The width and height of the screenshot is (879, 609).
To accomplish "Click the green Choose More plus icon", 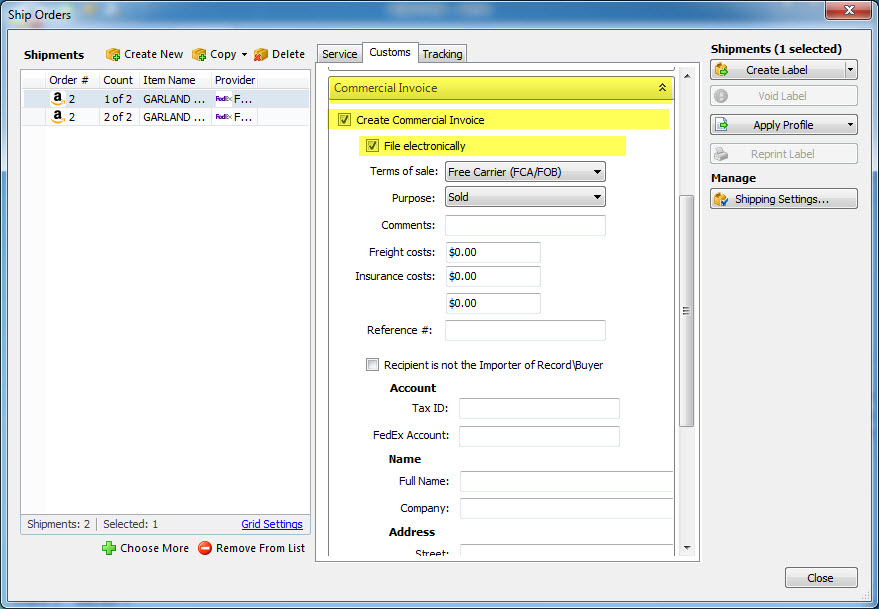I will click(x=109, y=548).
